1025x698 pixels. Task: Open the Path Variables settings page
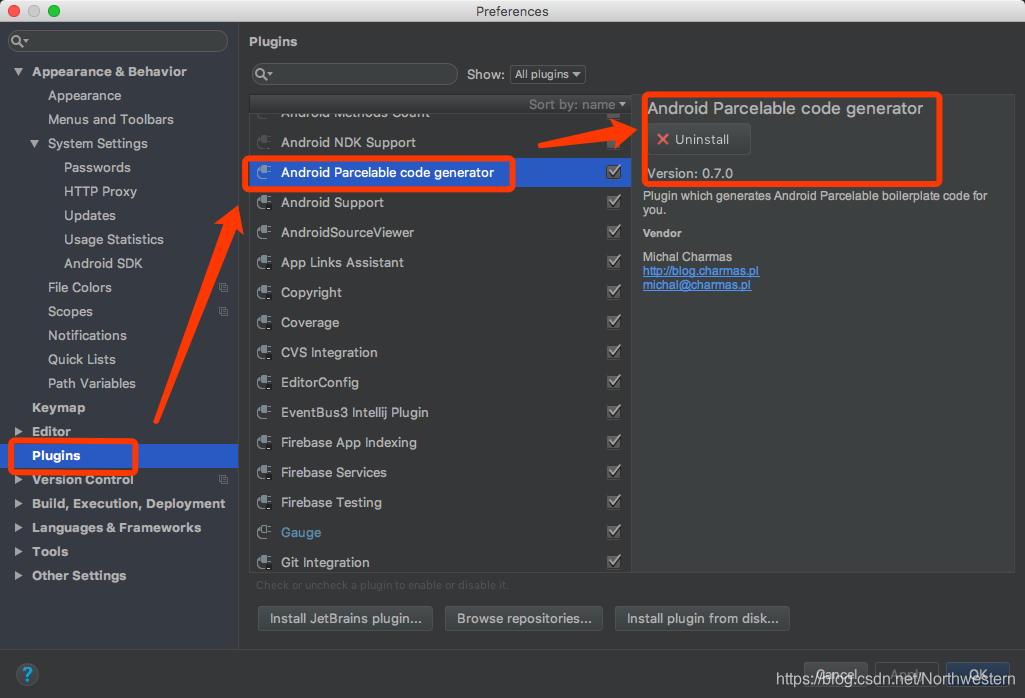[92, 384]
